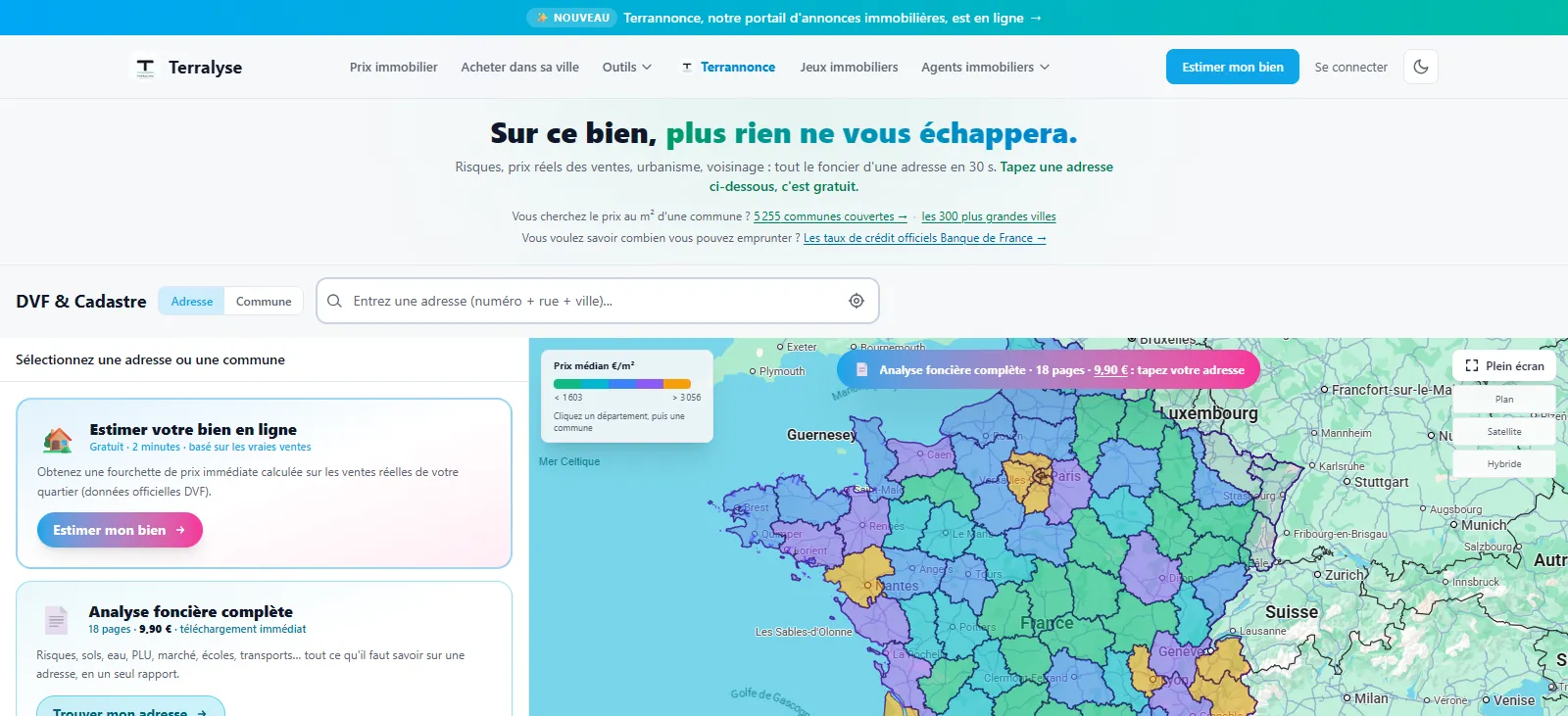1568x716 pixels.
Task: Click the document icon in the map banner
Action: (x=862, y=370)
